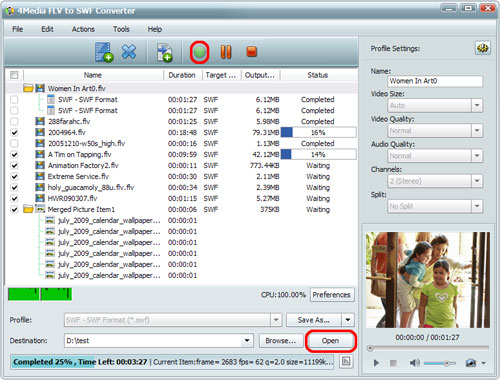Check the 20051210-w50s_high.flv checkbox
This screenshot has height=380, width=500.
pyautogui.click(x=14, y=143)
